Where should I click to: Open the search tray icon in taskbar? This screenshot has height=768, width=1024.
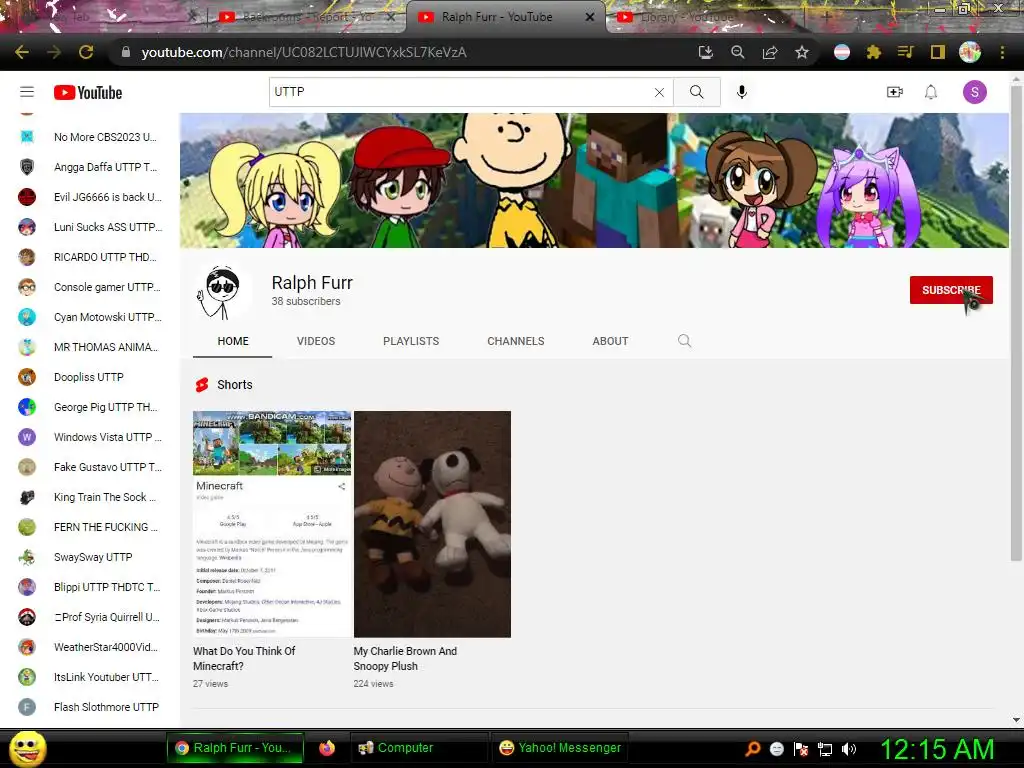(x=753, y=749)
